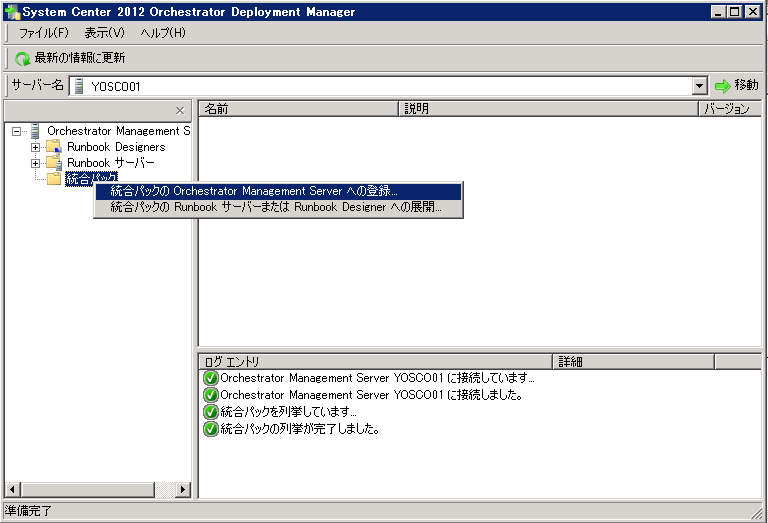The width and height of the screenshot is (768, 523).
Task: Open the サーバー名 dropdown arrow
Action: 700,86
